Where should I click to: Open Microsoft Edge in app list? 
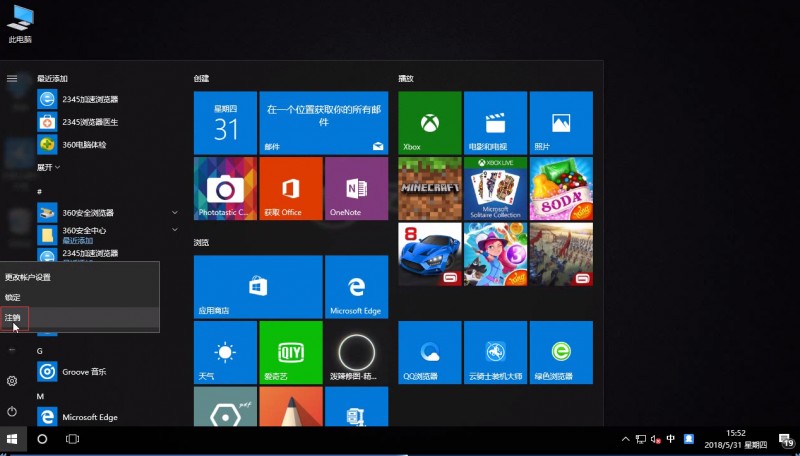tap(78, 417)
